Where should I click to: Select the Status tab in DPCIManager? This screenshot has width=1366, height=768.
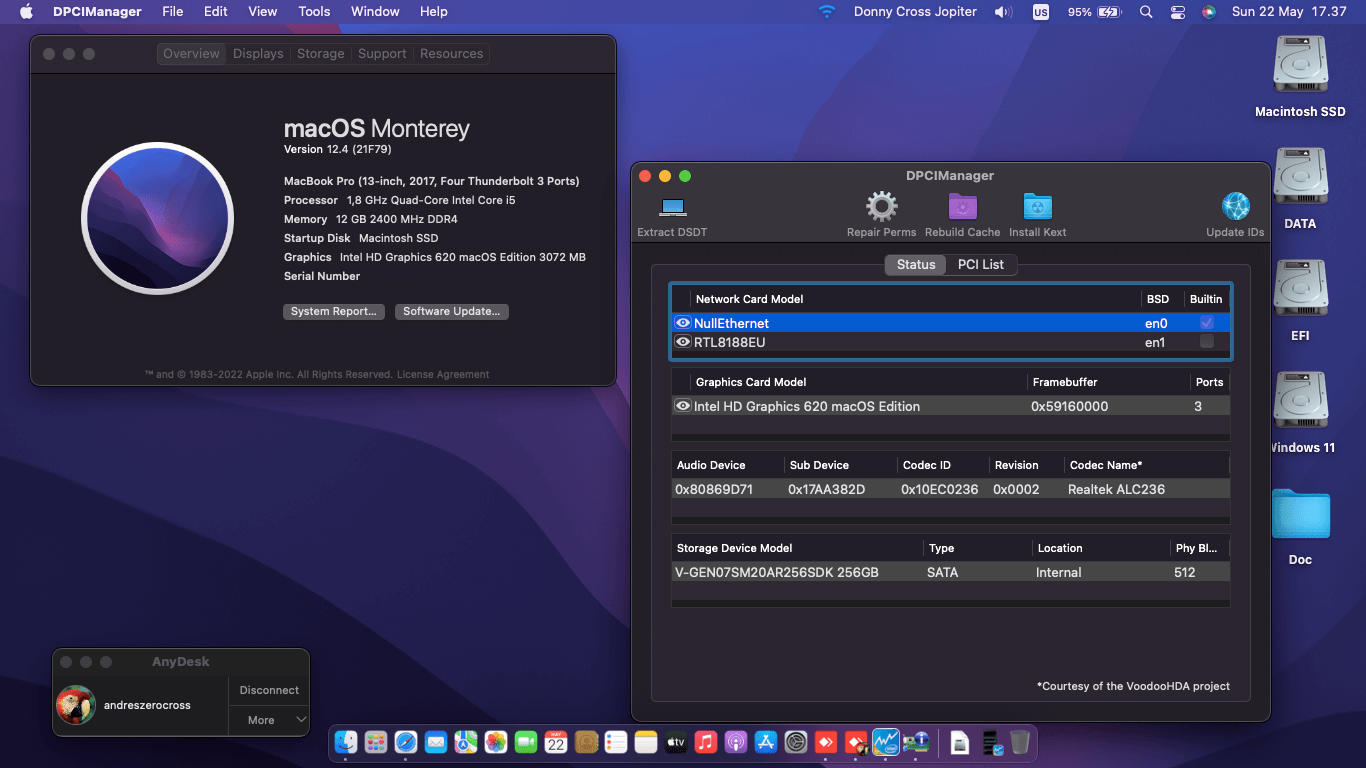[x=916, y=265]
